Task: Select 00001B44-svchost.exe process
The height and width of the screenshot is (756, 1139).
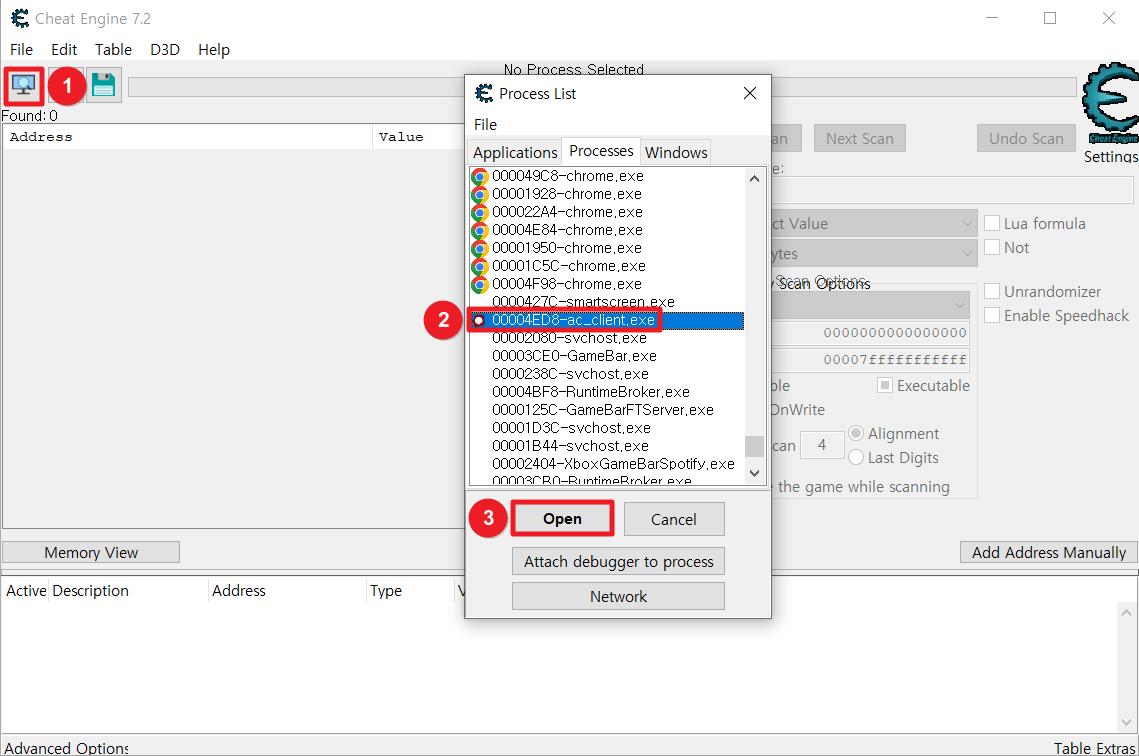Action: pyautogui.click(x=607, y=446)
